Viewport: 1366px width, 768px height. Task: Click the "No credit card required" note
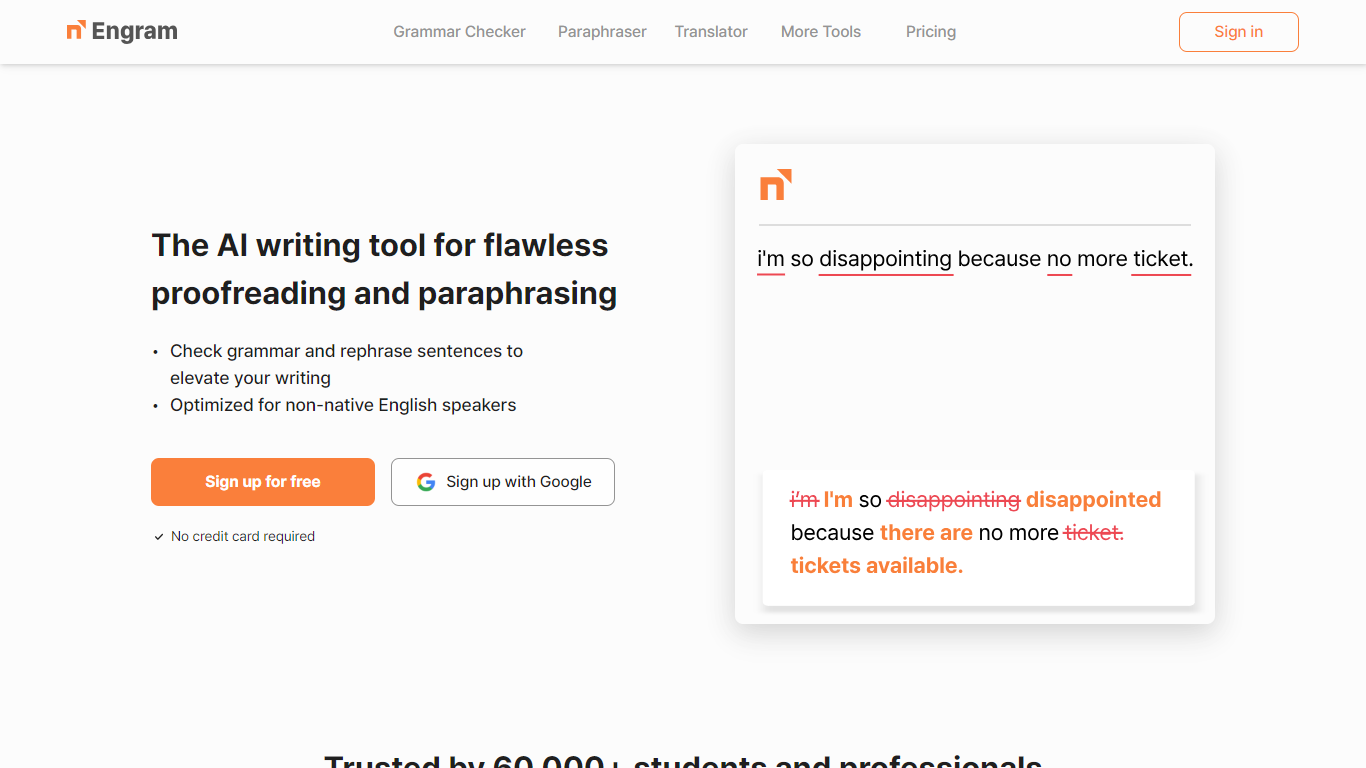[243, 537]
